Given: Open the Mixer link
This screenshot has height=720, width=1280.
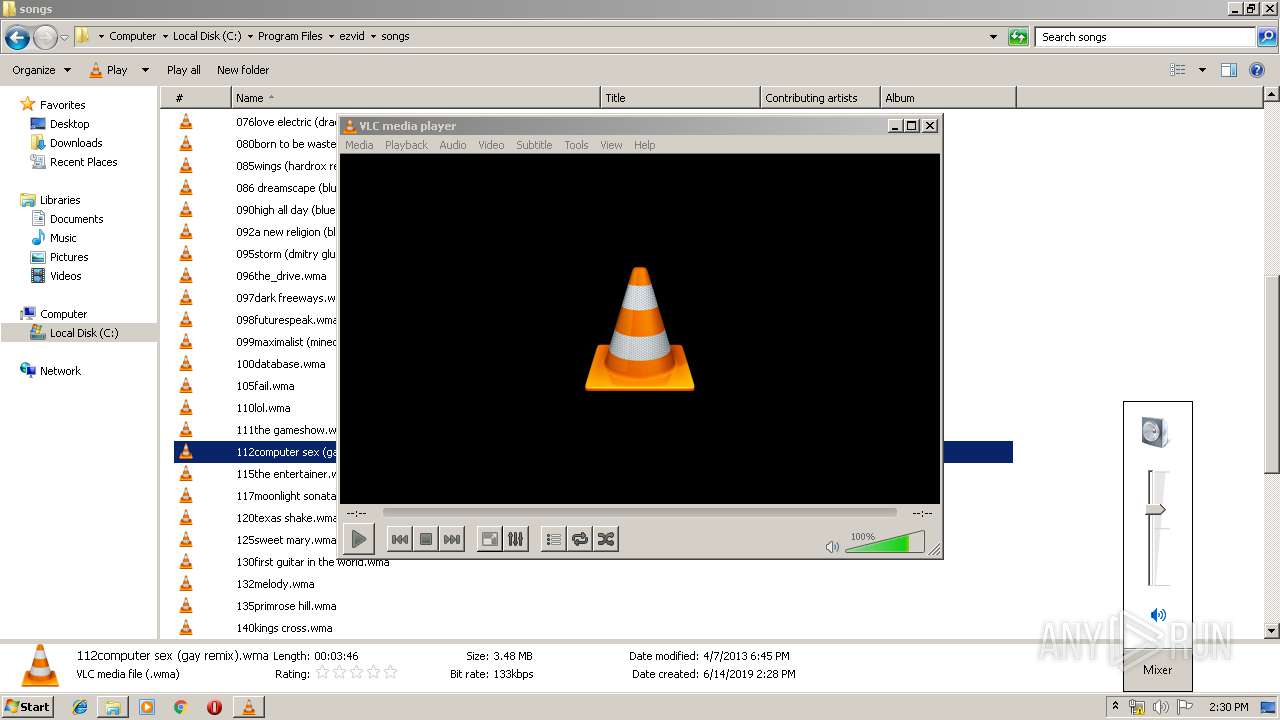Looking at the screenshot, I should coord(1157,670).
